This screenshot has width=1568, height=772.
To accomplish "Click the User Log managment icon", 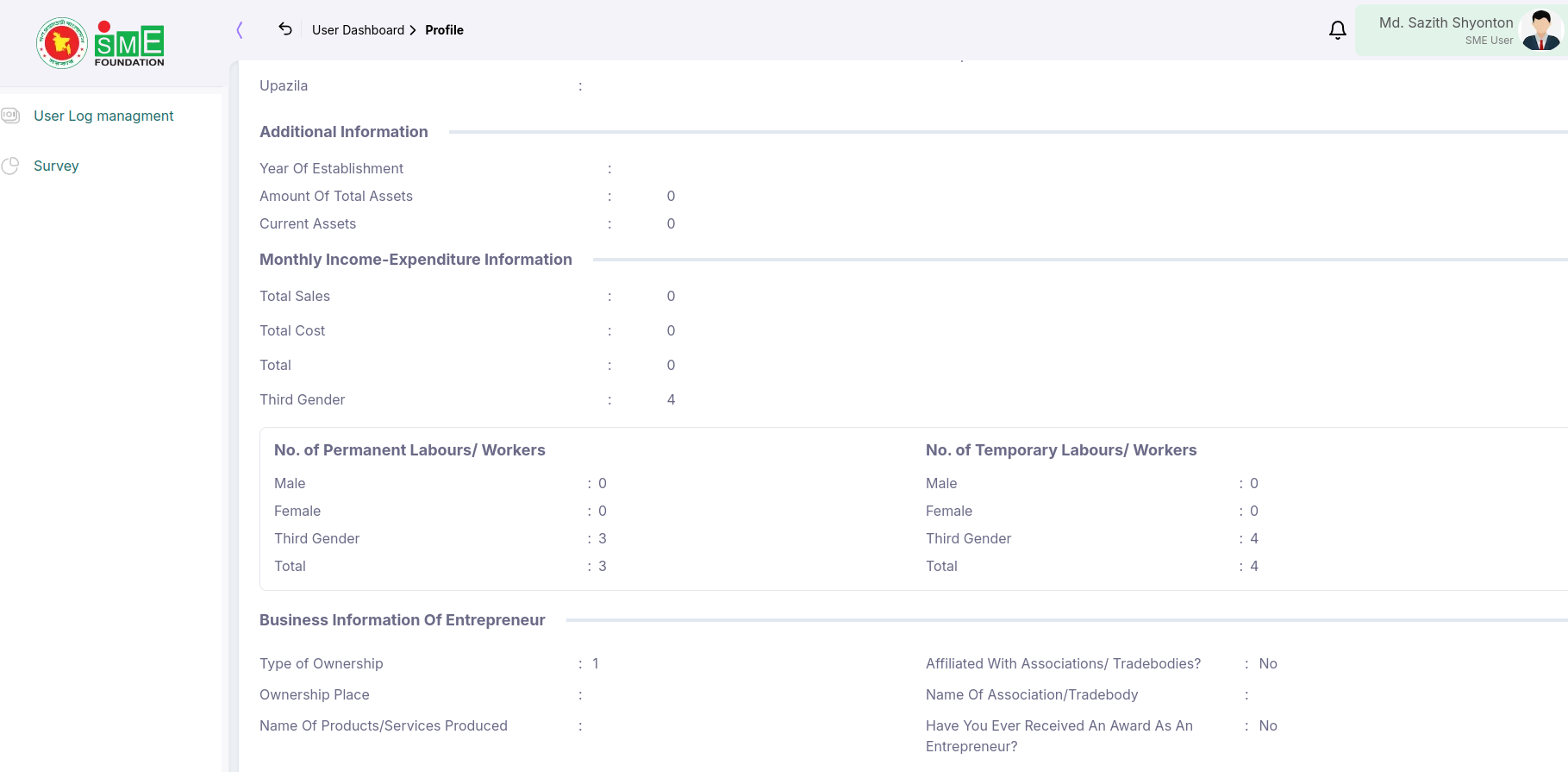I will 10,116.
